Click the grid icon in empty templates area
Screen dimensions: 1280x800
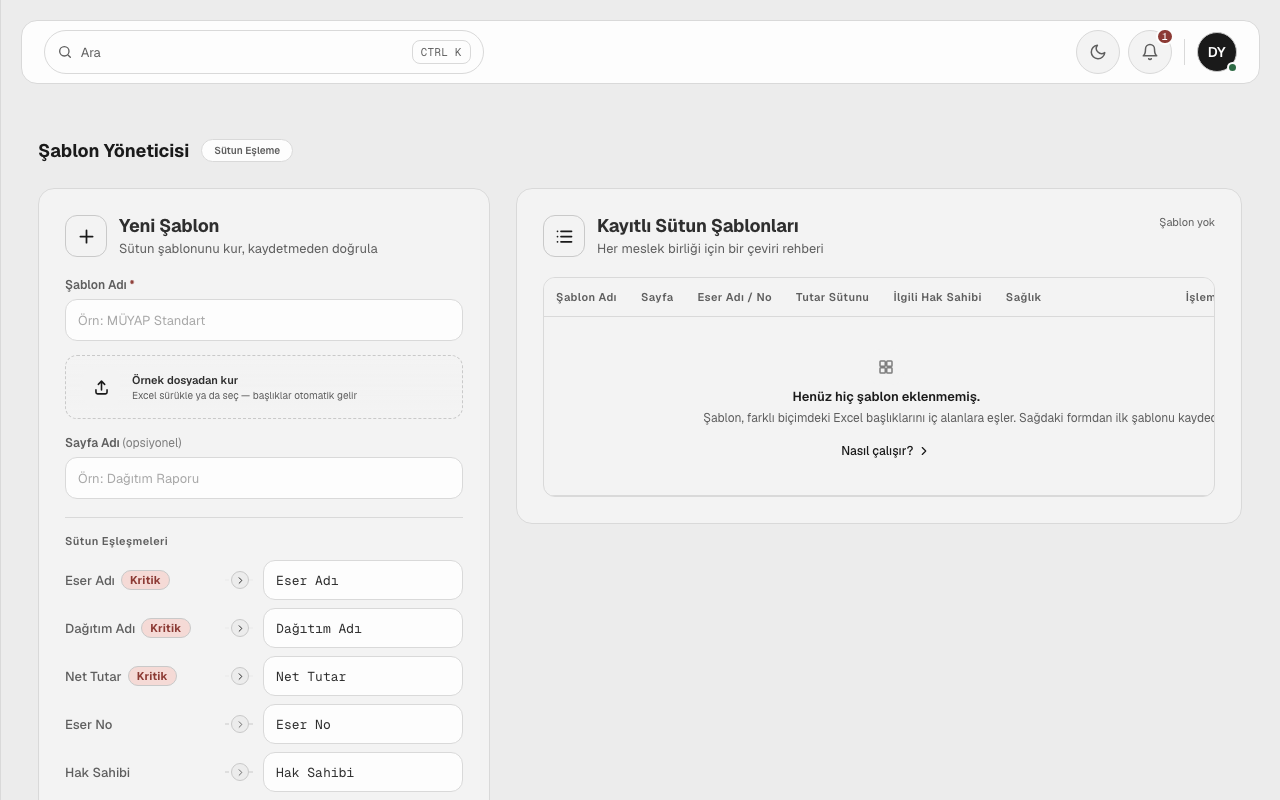(886, 367)
